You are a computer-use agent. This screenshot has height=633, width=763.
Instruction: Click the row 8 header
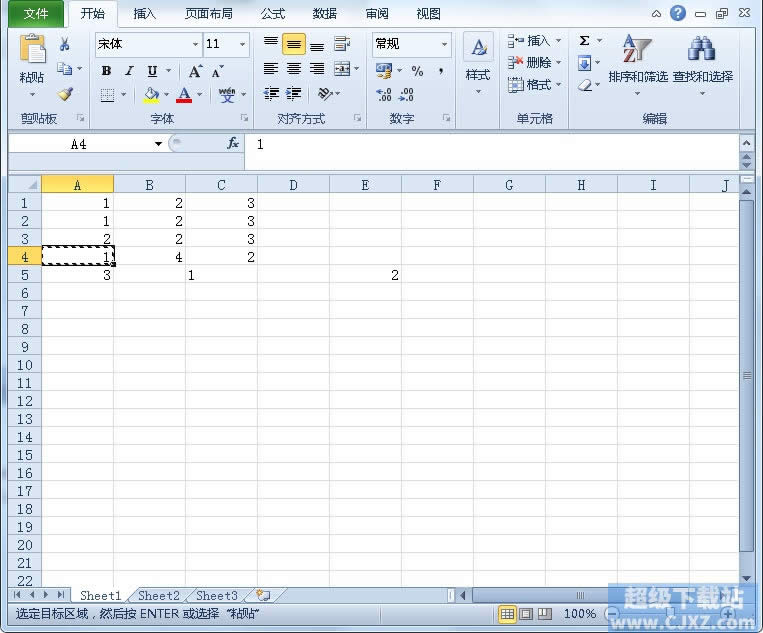25,329
